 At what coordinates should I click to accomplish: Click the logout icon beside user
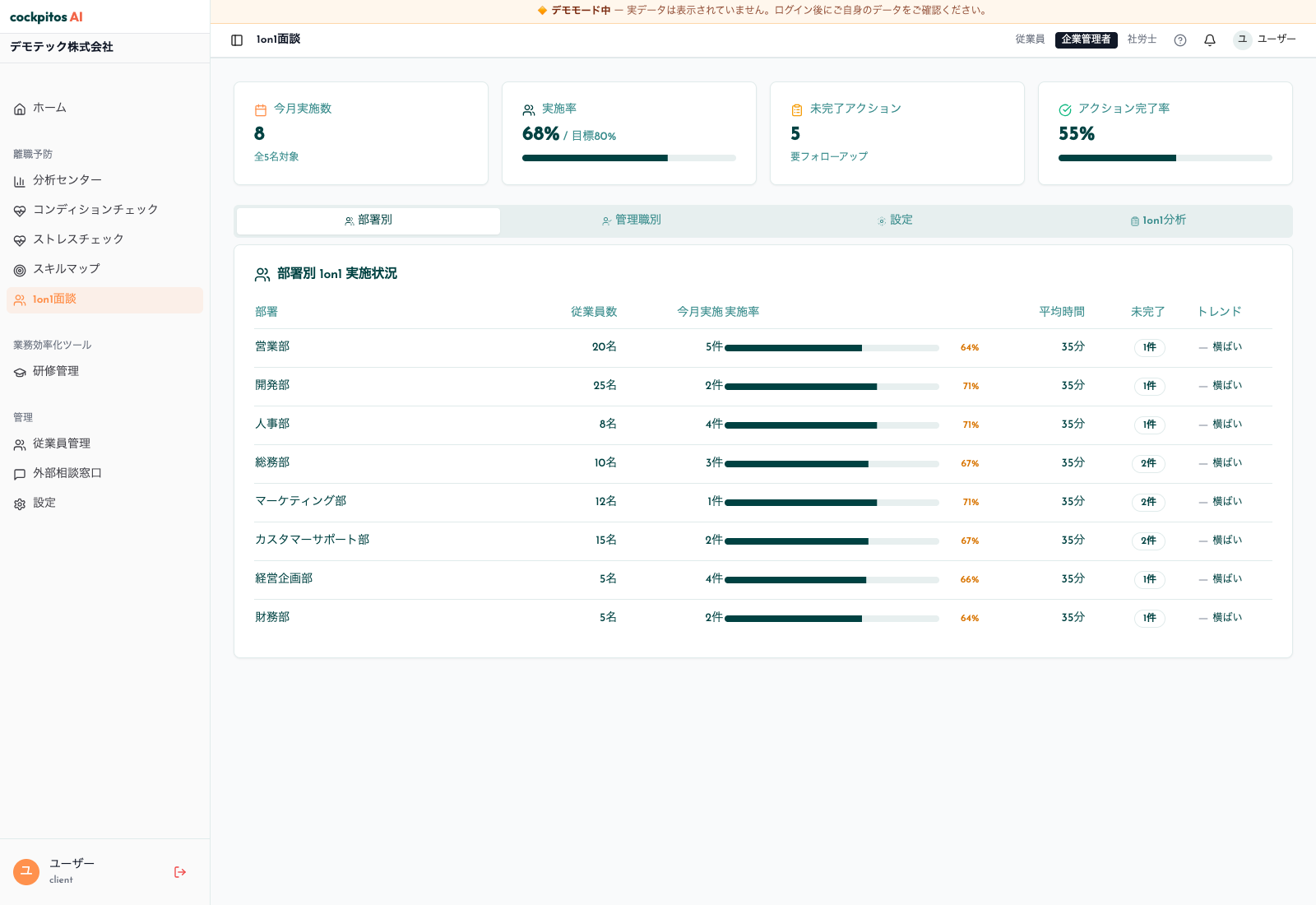pos(180,872)
